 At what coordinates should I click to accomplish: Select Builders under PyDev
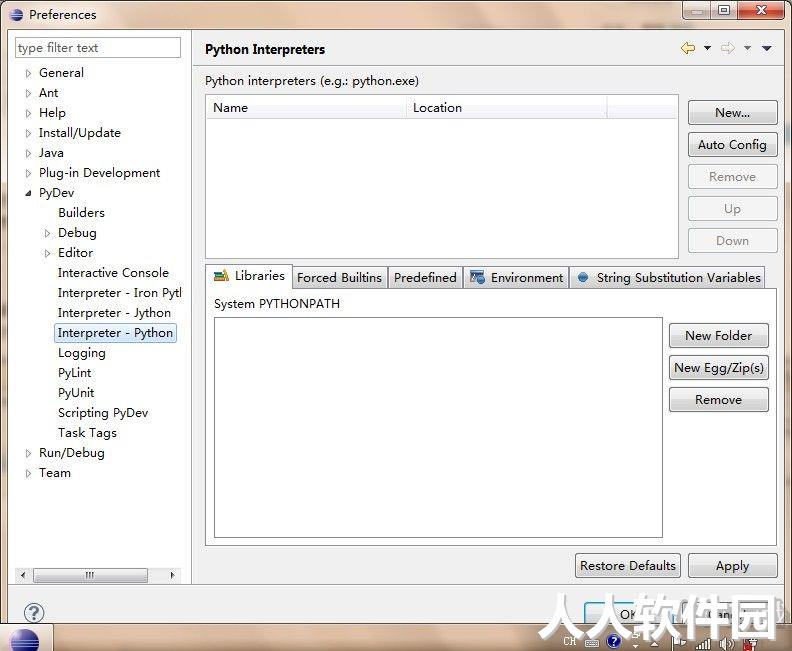coord(81,213)
